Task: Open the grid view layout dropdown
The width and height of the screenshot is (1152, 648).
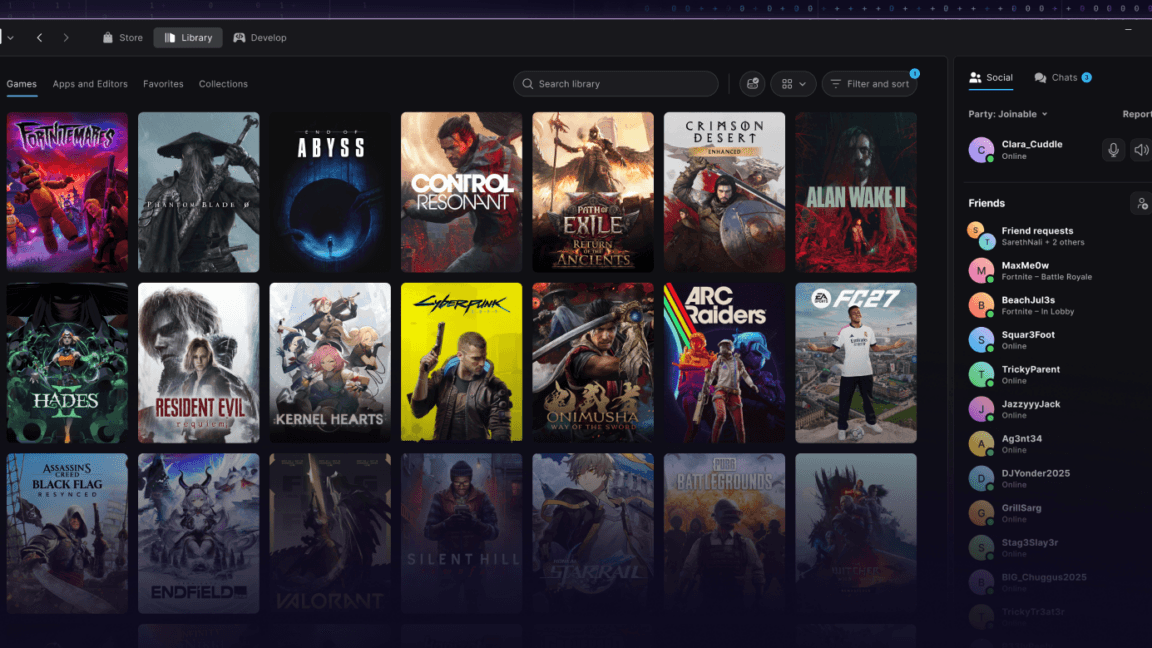Action: point(793,84)
